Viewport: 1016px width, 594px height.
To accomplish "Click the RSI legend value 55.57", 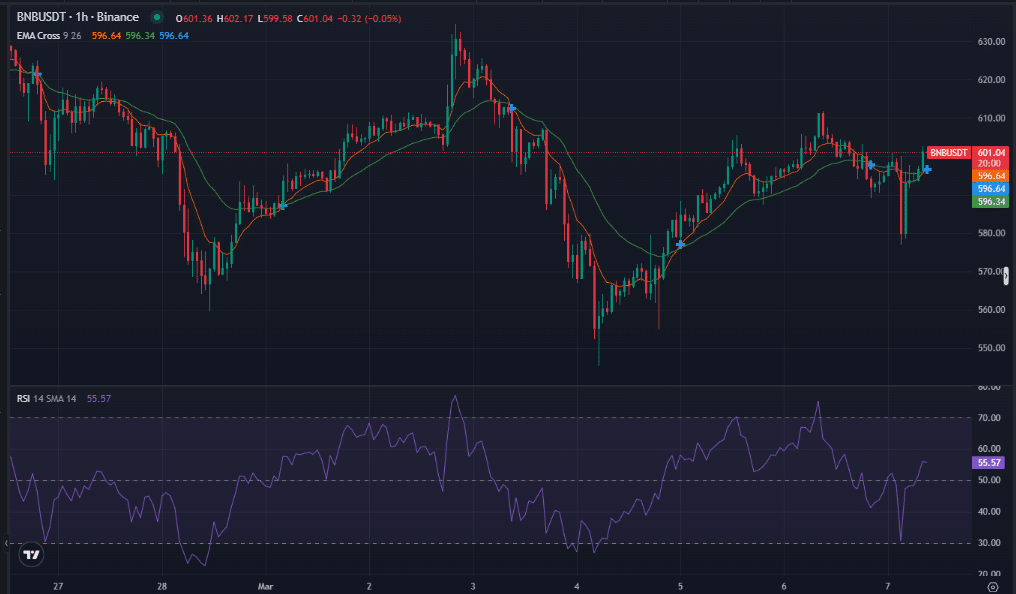I will click(98, 398).
